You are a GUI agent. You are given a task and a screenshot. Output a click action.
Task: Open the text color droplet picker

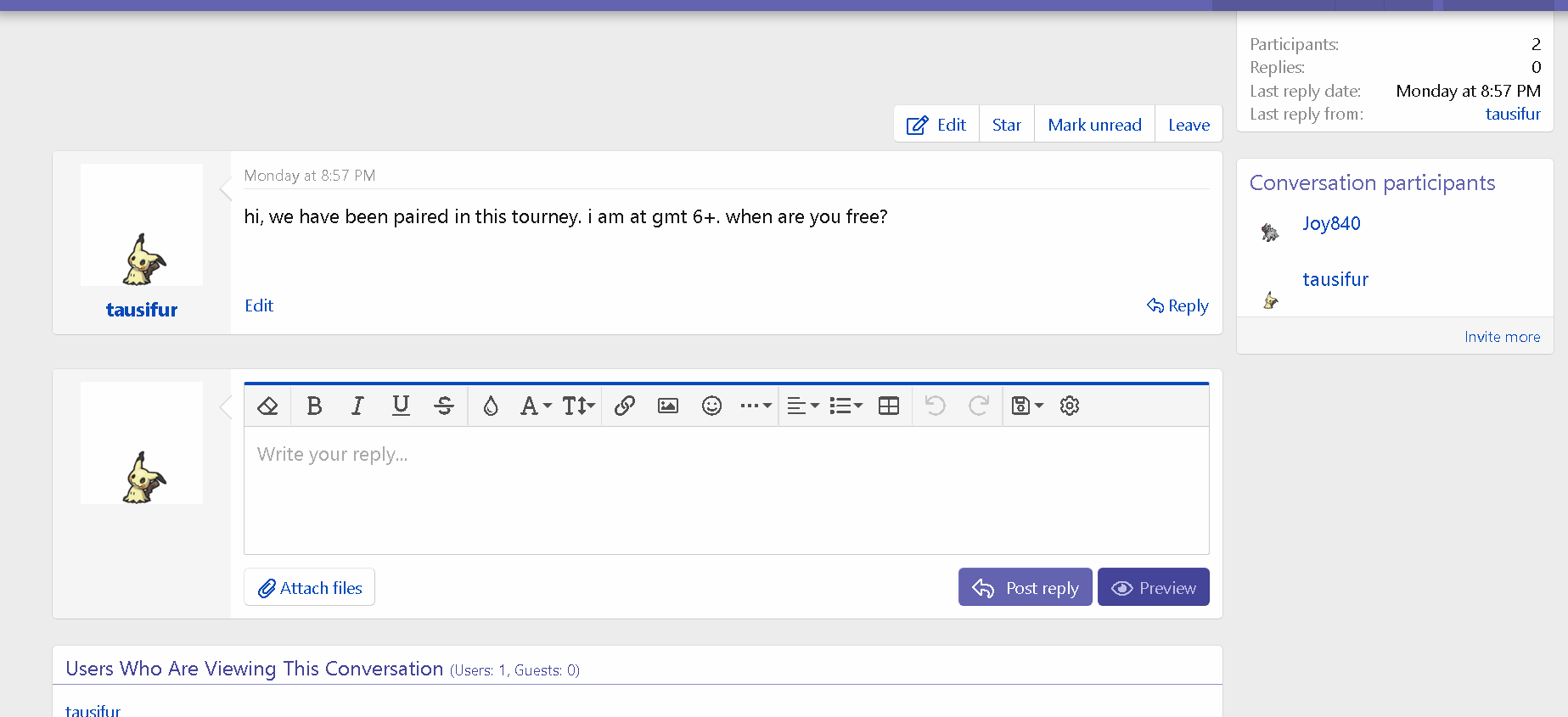coord(490,406)
